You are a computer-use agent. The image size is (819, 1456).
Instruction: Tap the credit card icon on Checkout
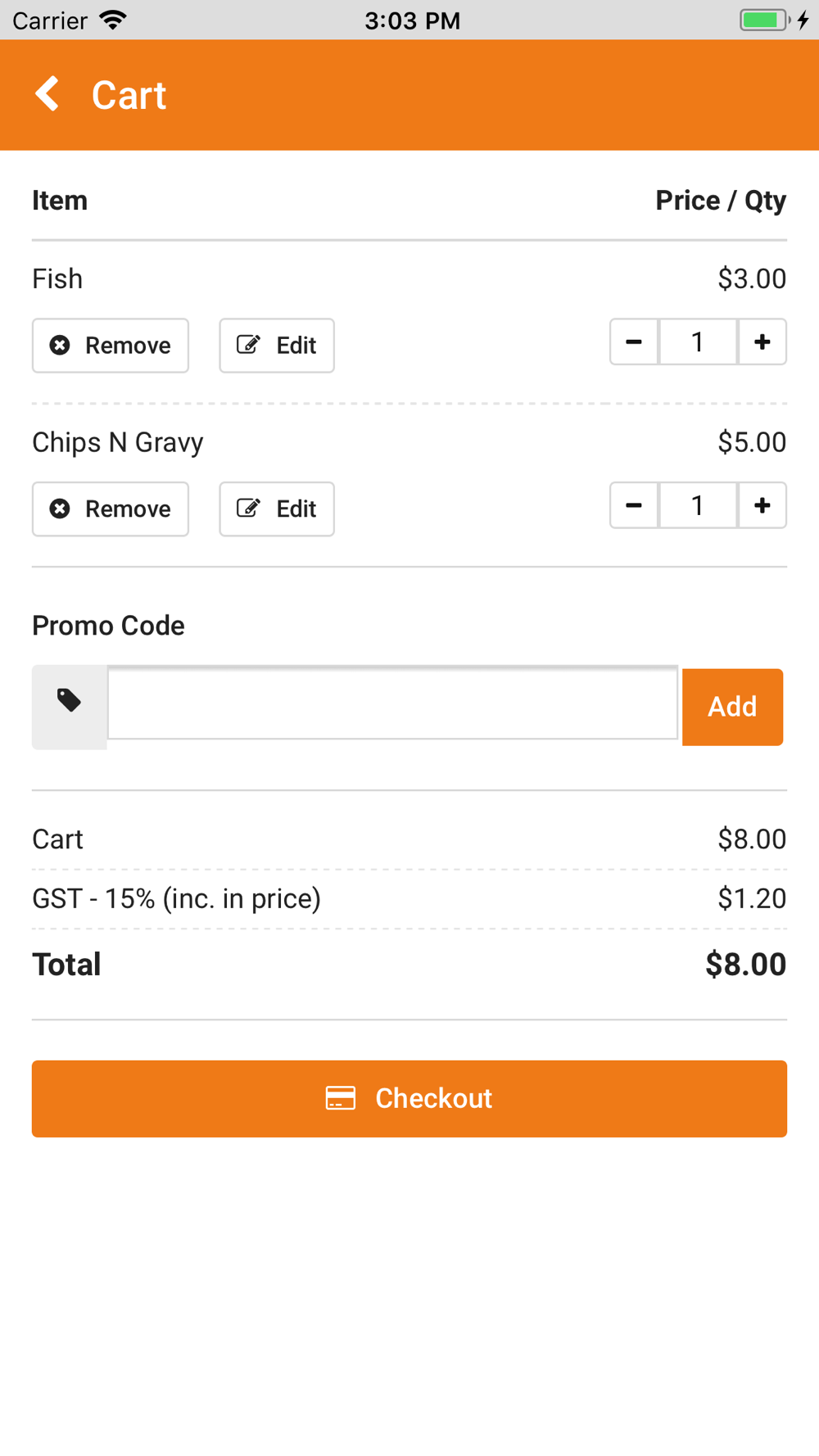tap(341, 1098)
